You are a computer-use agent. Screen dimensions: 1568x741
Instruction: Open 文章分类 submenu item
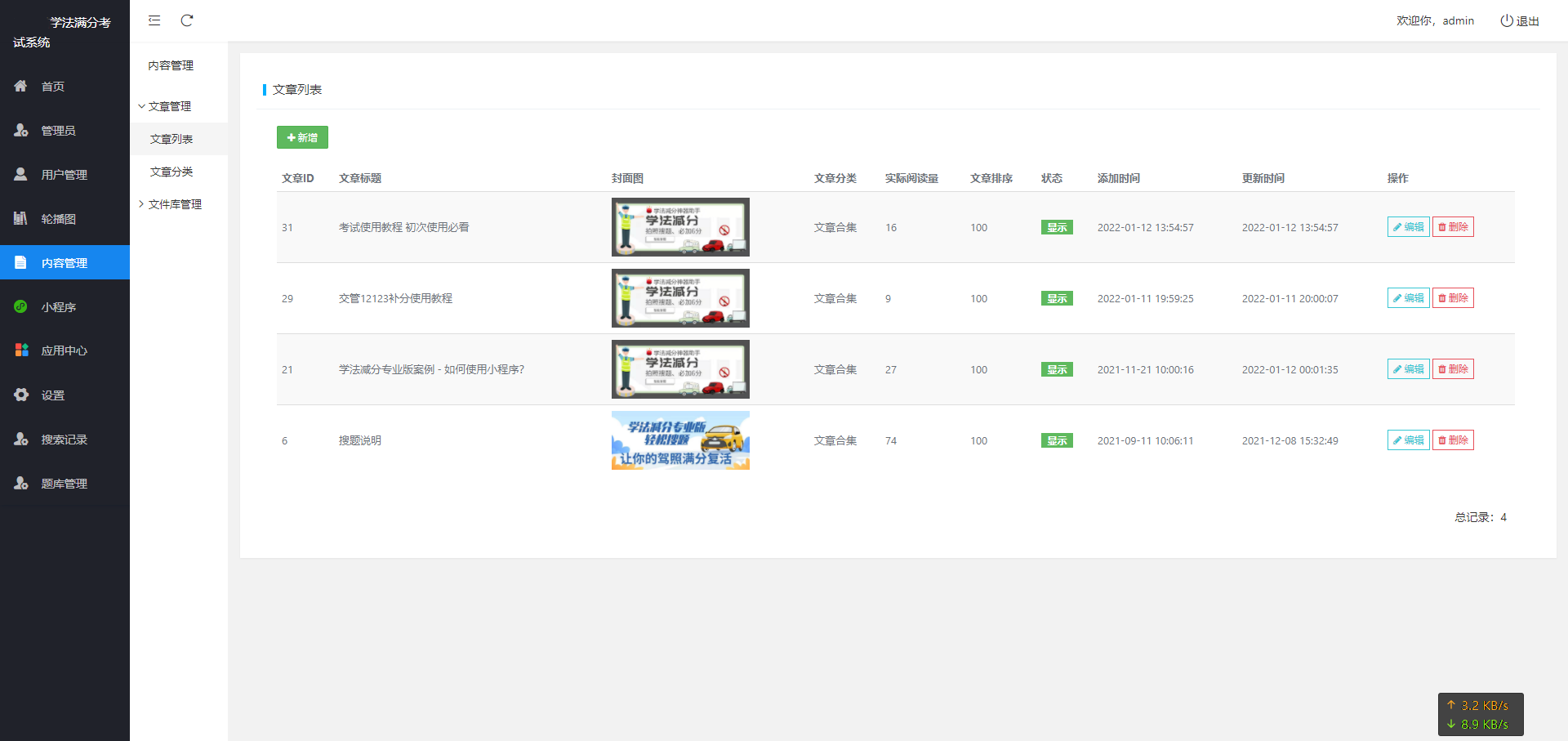pos(171,172)
